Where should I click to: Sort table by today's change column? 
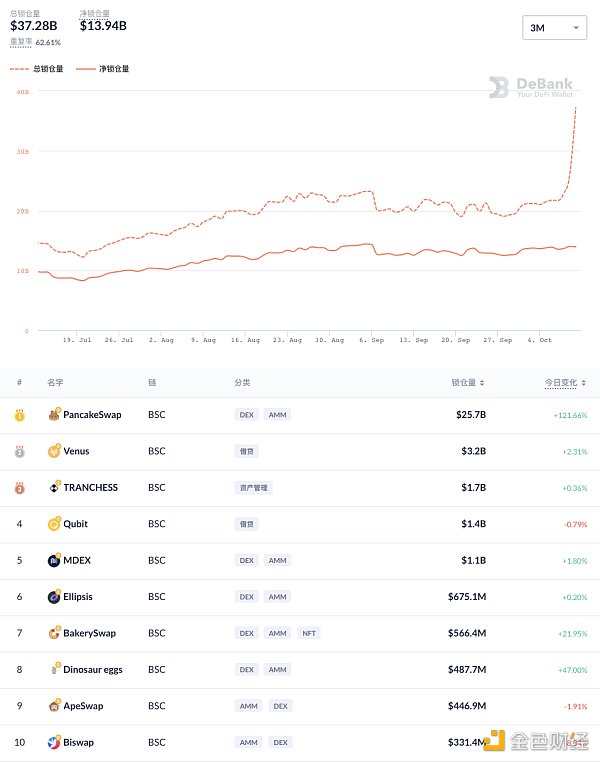point(565,382)
